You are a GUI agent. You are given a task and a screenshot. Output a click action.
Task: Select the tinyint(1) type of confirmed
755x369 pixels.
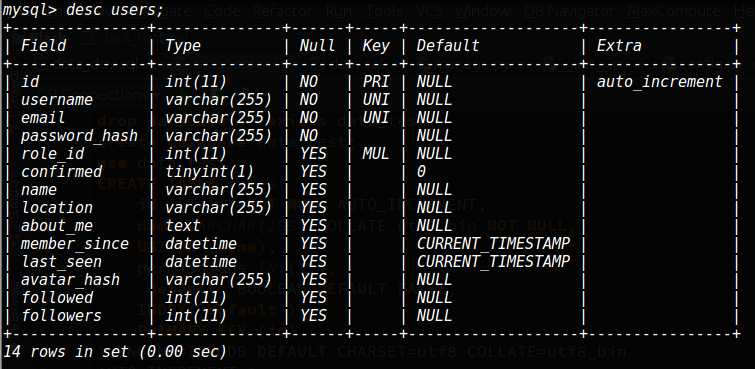coord(209,172)
